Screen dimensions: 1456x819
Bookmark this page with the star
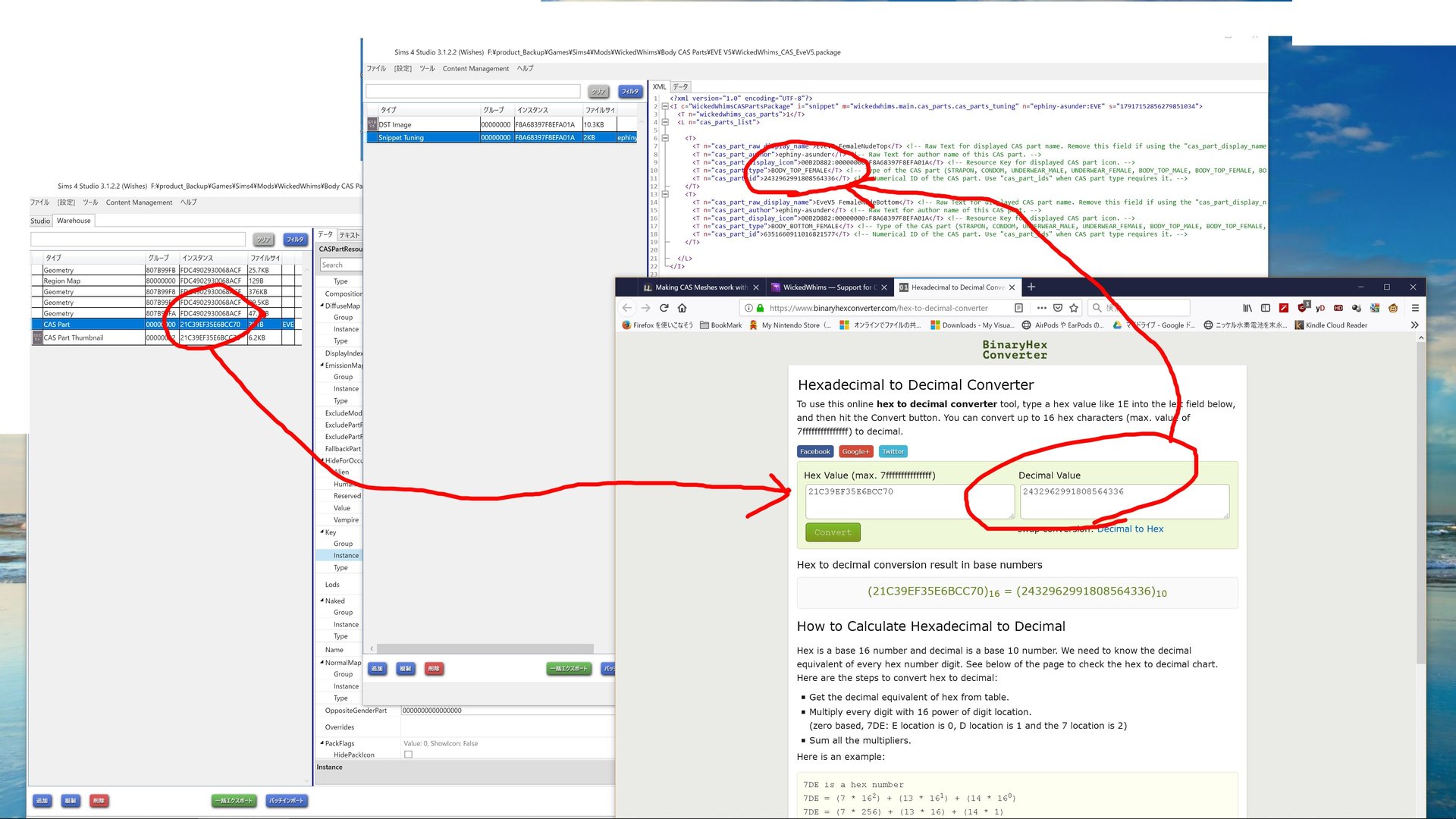tap(1074, 308)
